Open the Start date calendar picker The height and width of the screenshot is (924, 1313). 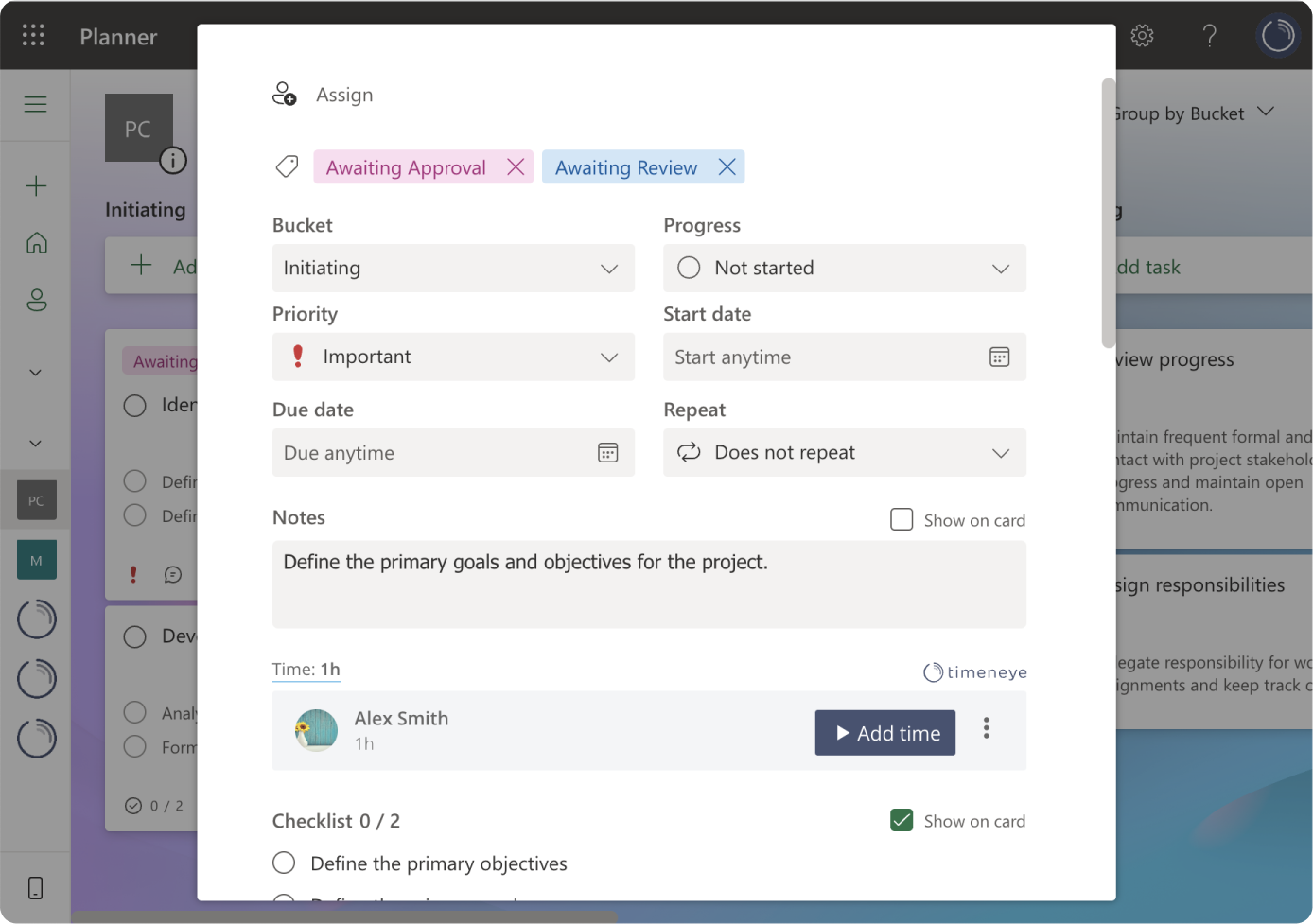click(x=1000, y=357)
